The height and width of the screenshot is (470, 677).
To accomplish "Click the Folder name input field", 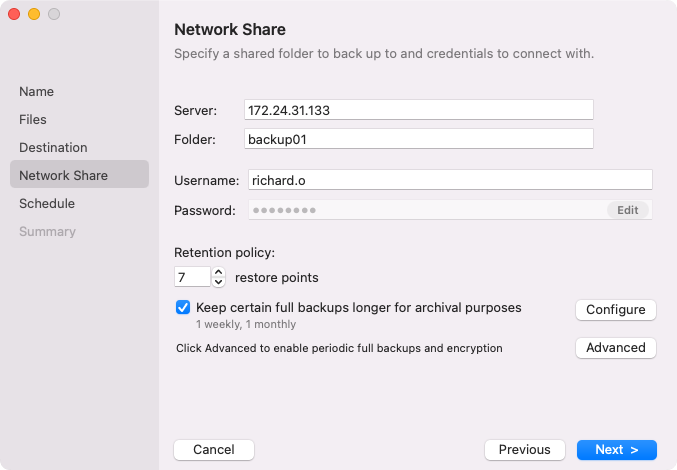I will click(x=418, y=139).
